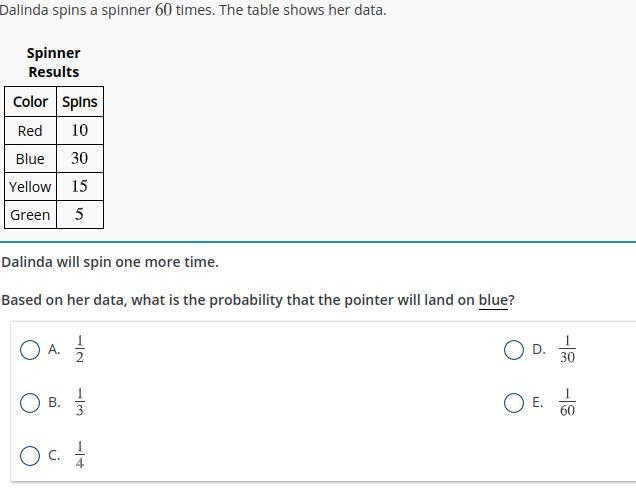Select radio button for answer D
Viewport: 636px width, 488px height.
pyautogui.click(x=514, y=350)
